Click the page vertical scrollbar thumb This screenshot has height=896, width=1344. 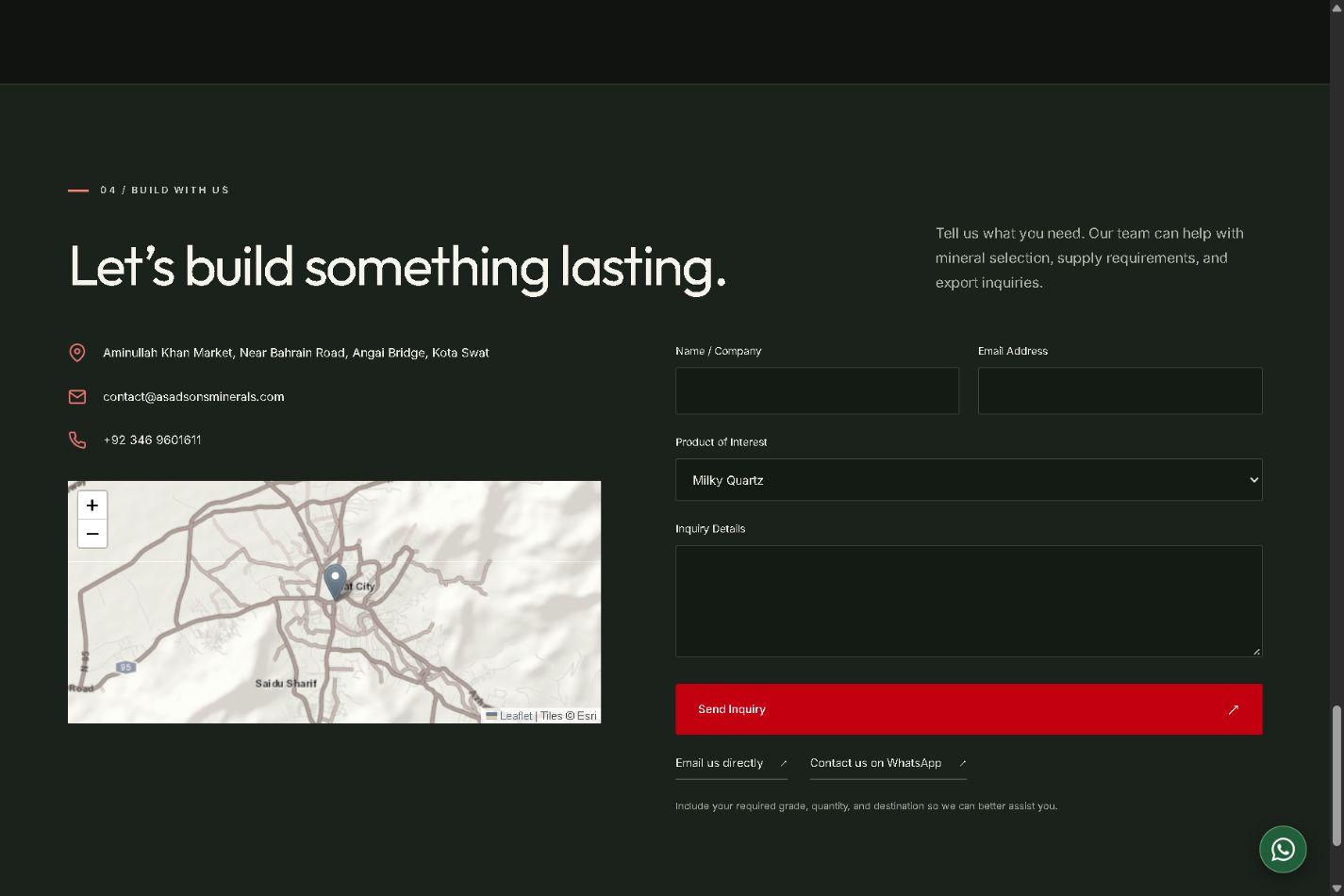click(1336, 775)
